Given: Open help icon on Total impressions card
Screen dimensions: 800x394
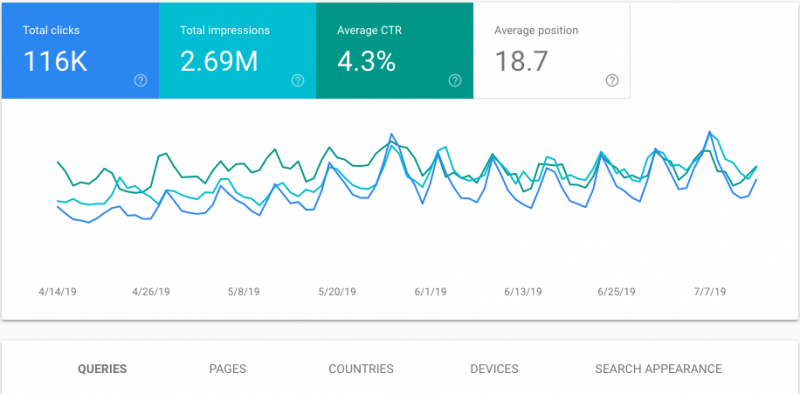Looking at the screenshot, I should pyautogui.click(x=298, y=80).
